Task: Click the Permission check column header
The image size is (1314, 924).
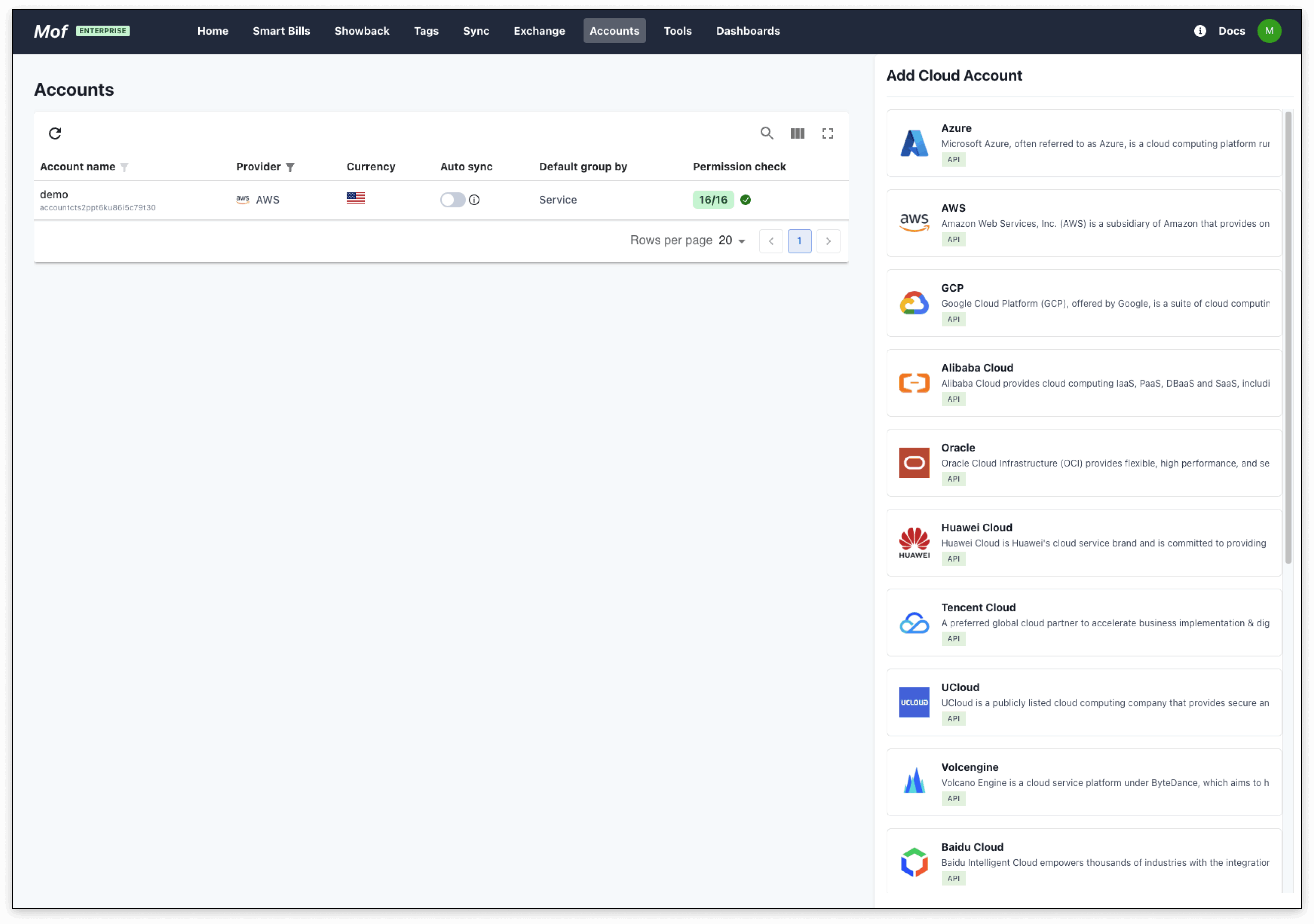Action: tap(739, 167)
